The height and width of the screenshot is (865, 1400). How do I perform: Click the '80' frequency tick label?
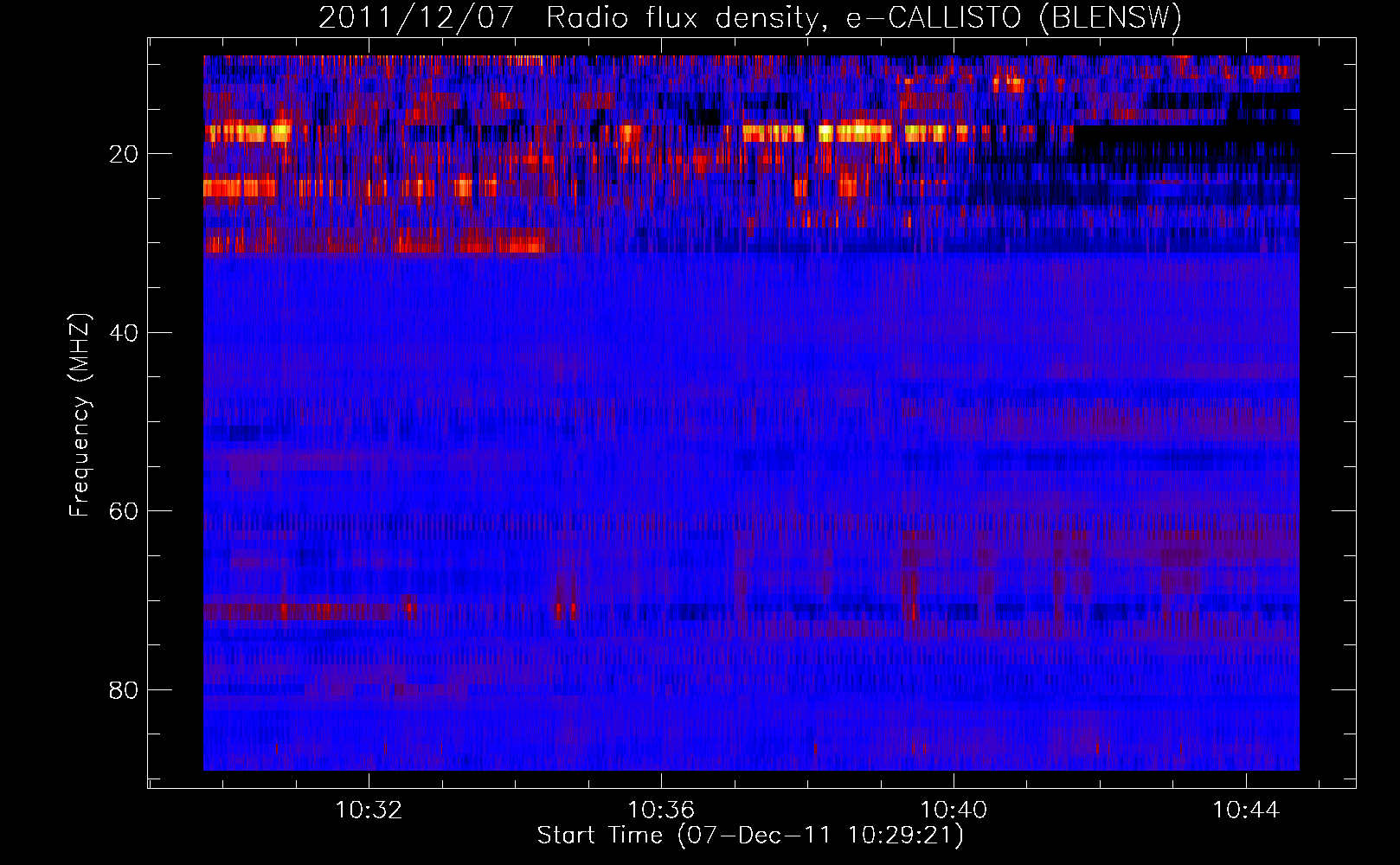(x=124, y=690)
